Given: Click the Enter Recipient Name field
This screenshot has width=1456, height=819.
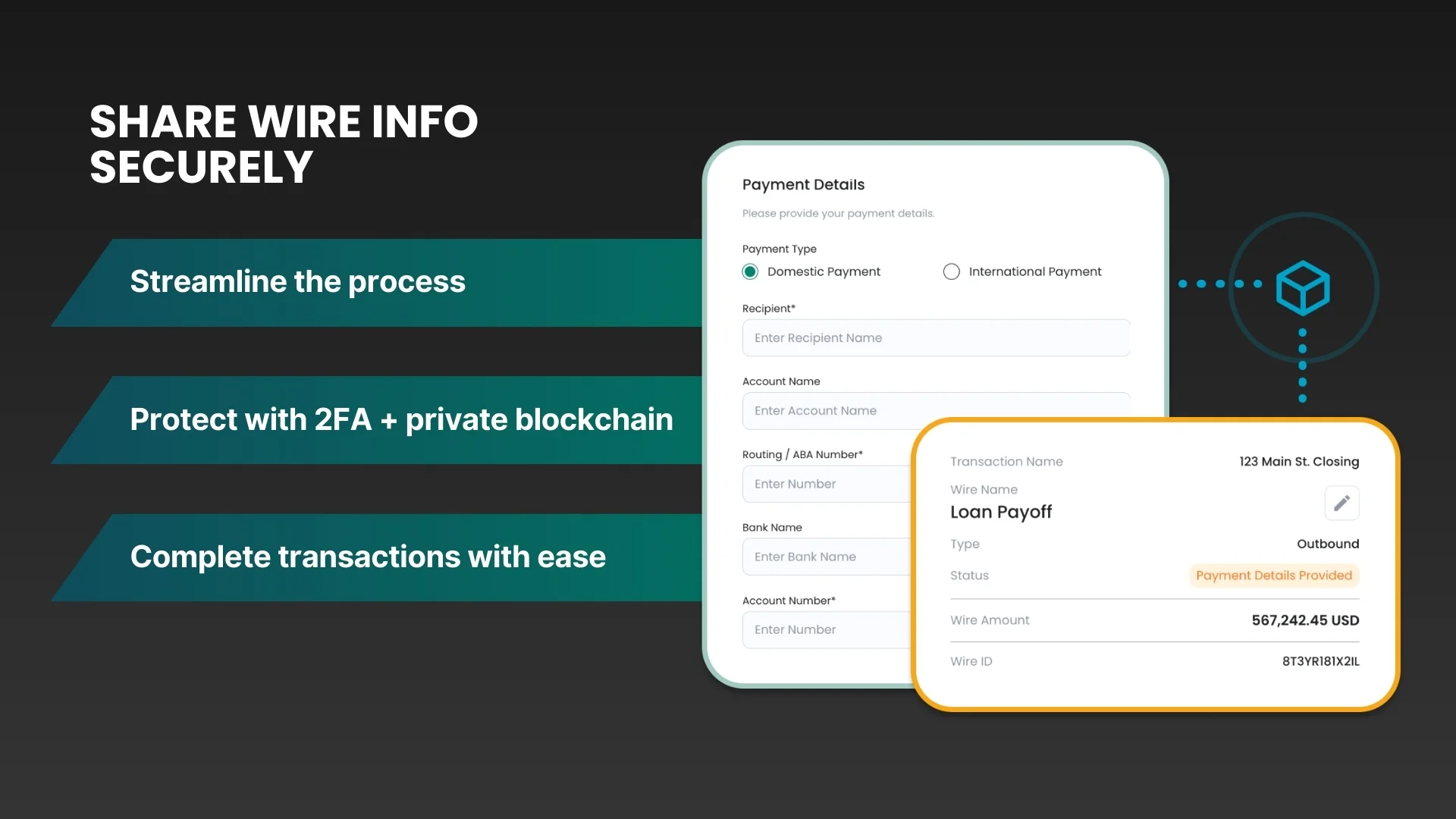Looking at the screenshot, I should 935,338.
